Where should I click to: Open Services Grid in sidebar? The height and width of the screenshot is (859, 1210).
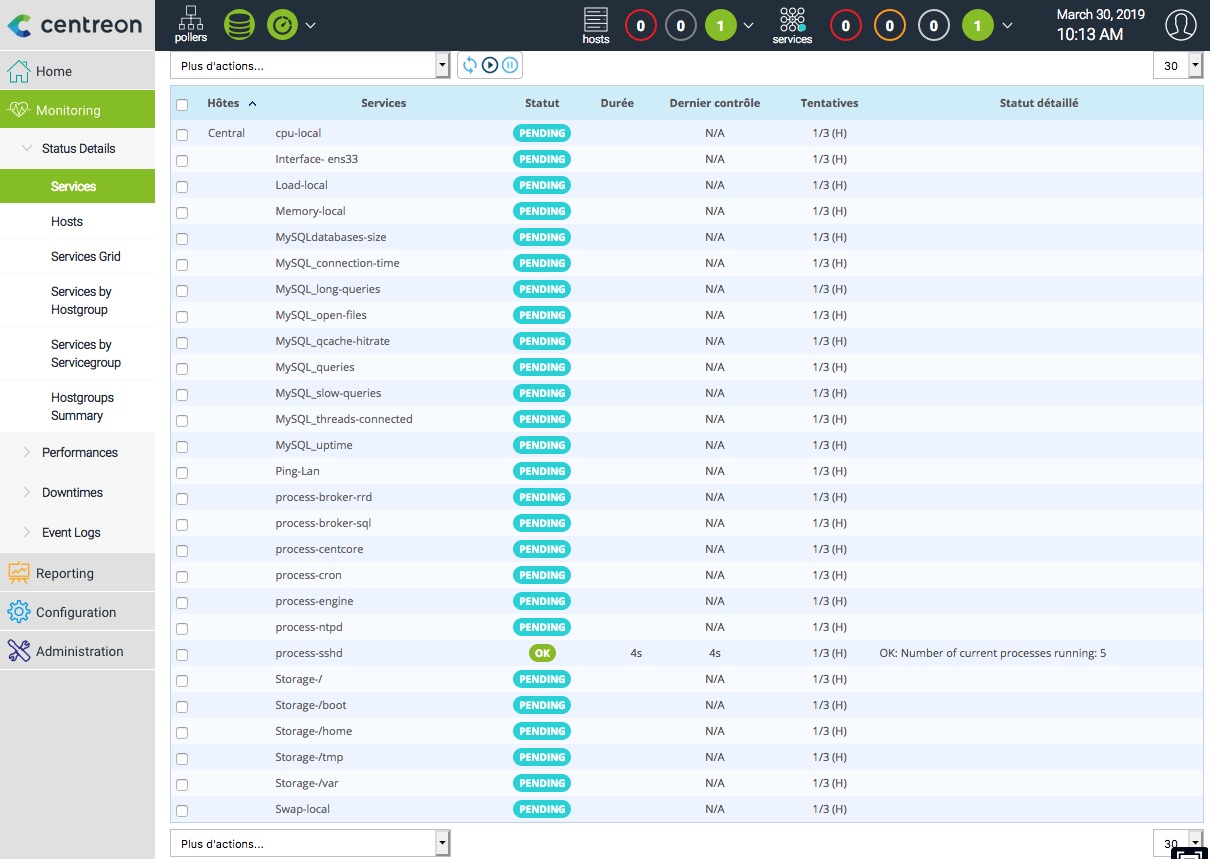click(86, 257)
